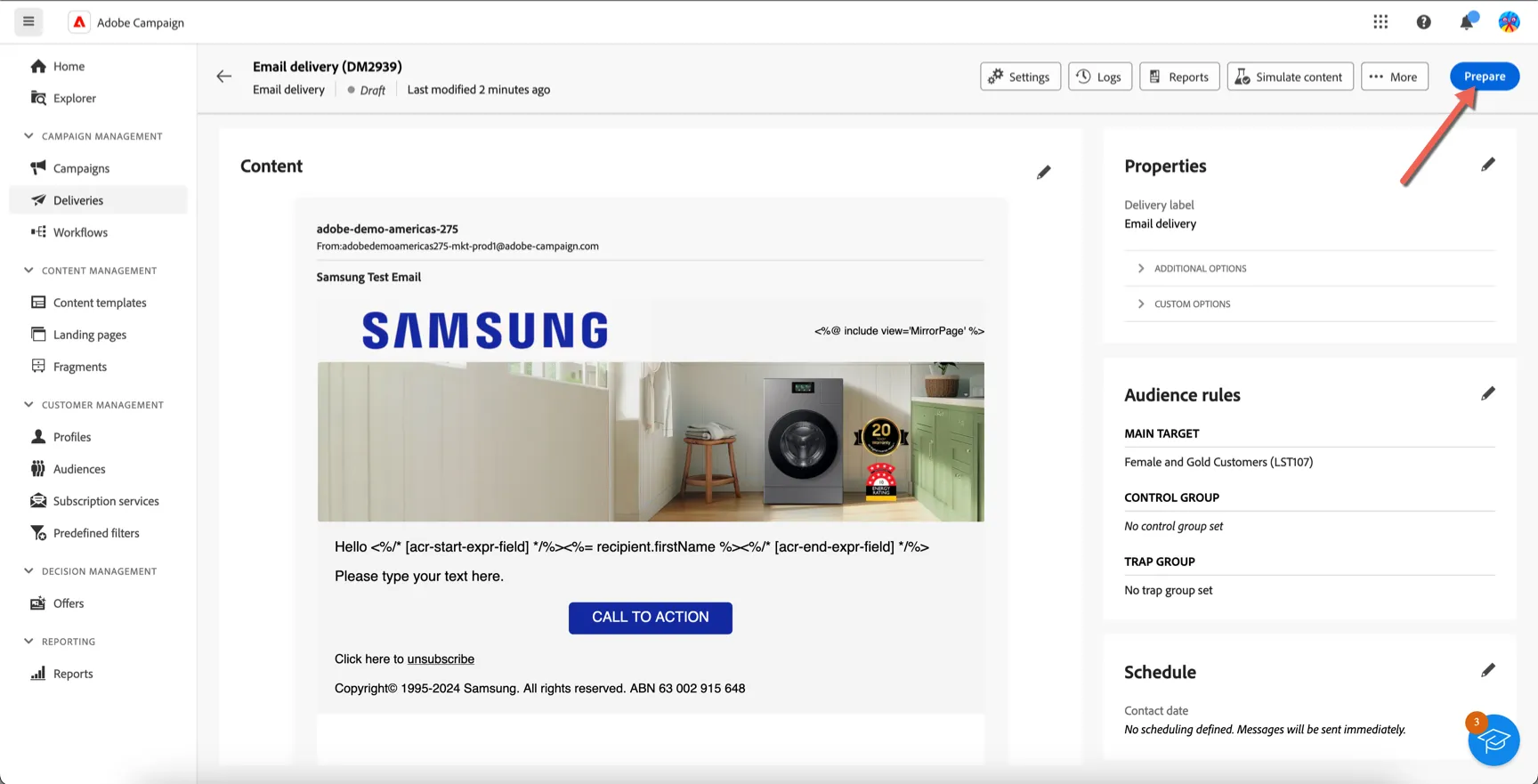Open Subscription services

tap(98, 501)
